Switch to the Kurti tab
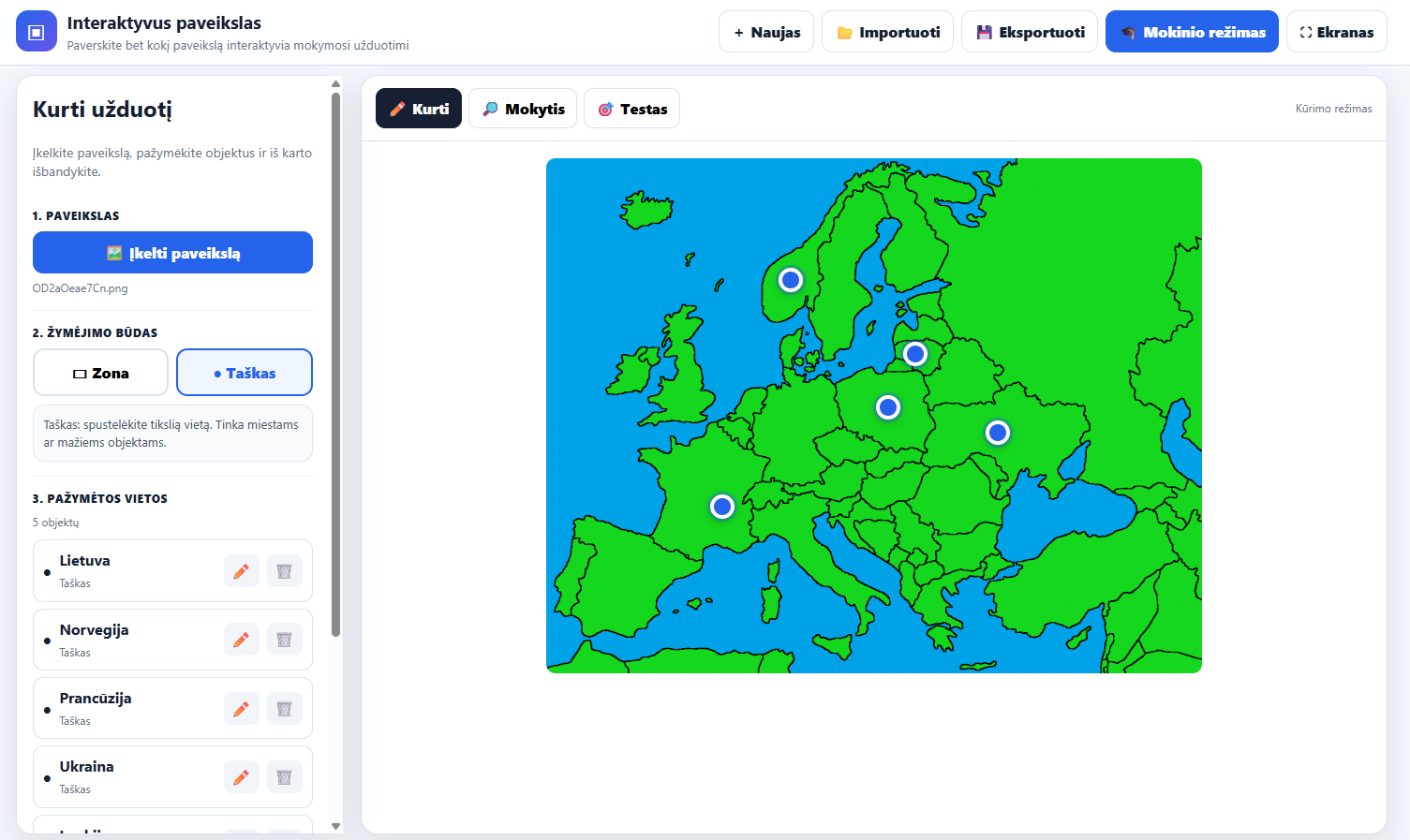This screenshot has height=840, width=1410. click(419, 109)
